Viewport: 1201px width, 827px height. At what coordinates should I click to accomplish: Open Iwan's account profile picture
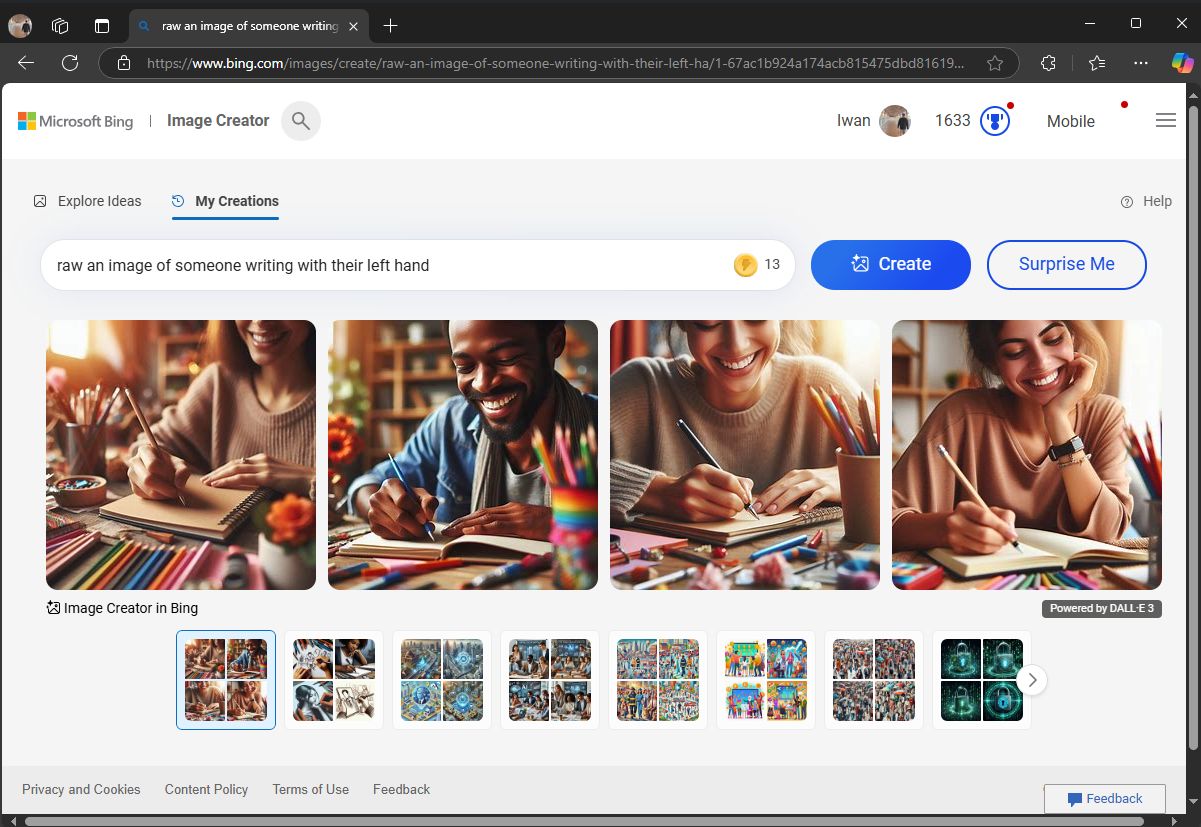pyautogui.click(x=895, y=121)
